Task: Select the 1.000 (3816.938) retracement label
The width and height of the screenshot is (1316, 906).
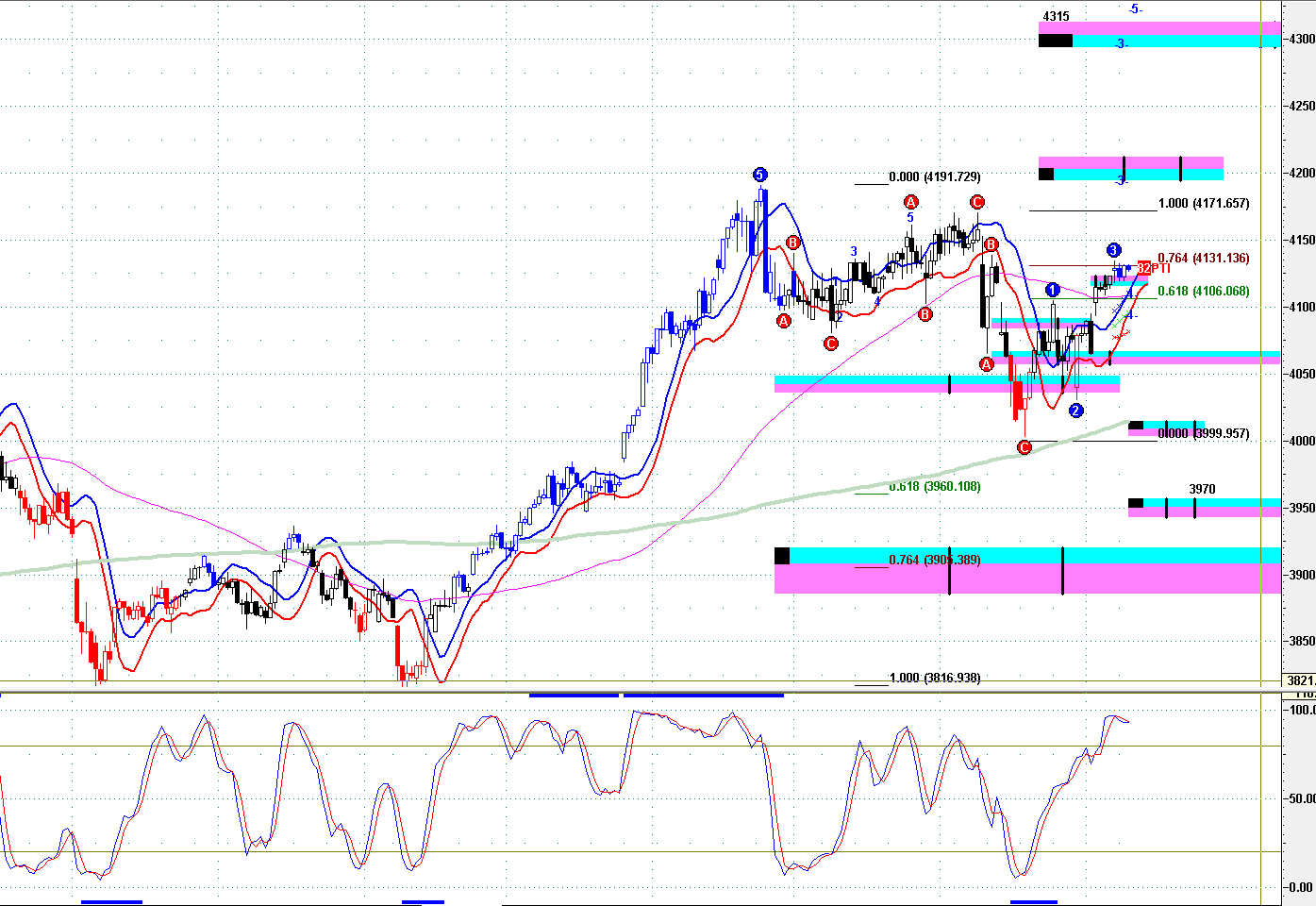Action: point(934,679)
